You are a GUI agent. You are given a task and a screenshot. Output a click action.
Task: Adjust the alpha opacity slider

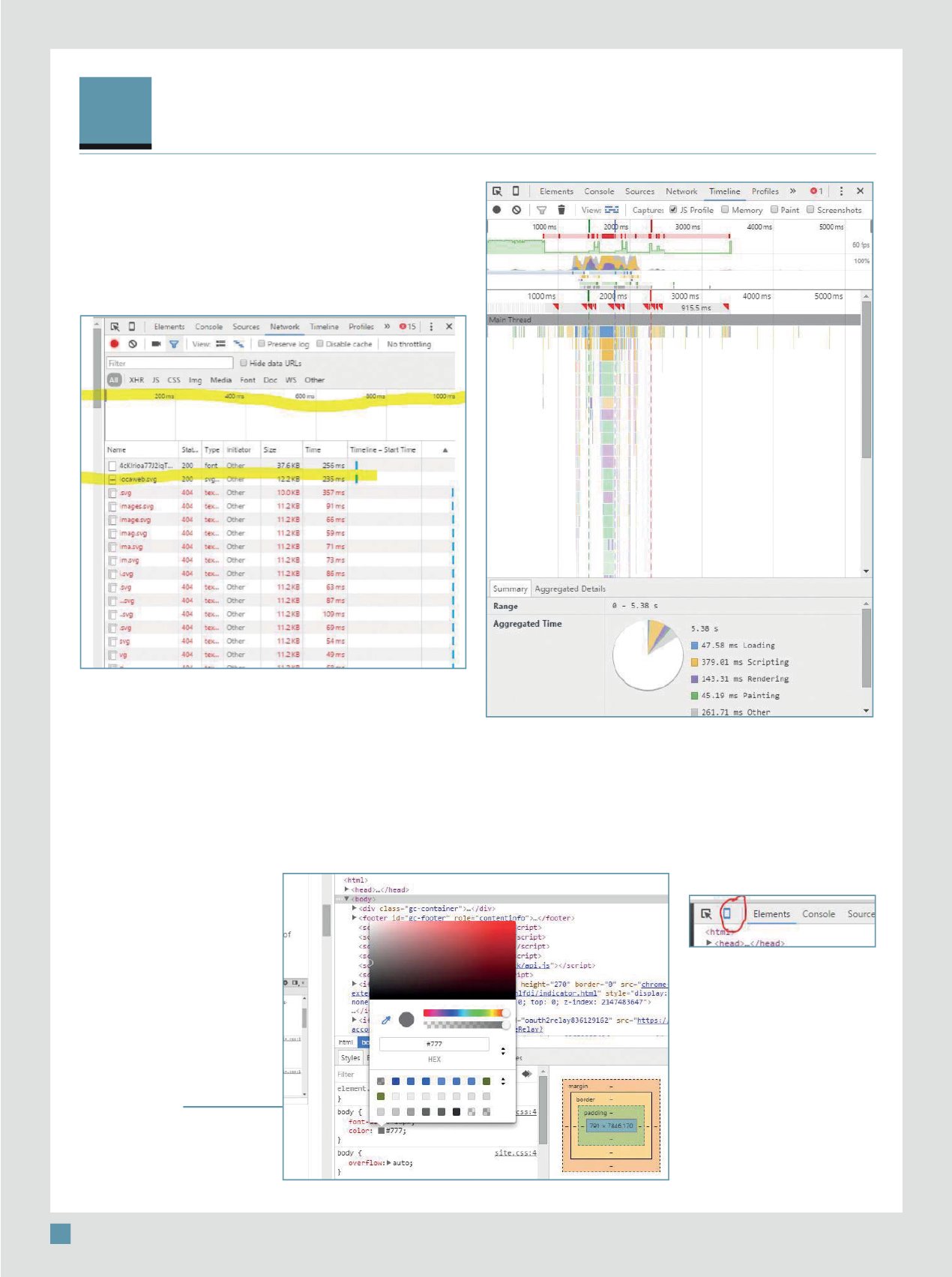click(x=466, y=1024)
